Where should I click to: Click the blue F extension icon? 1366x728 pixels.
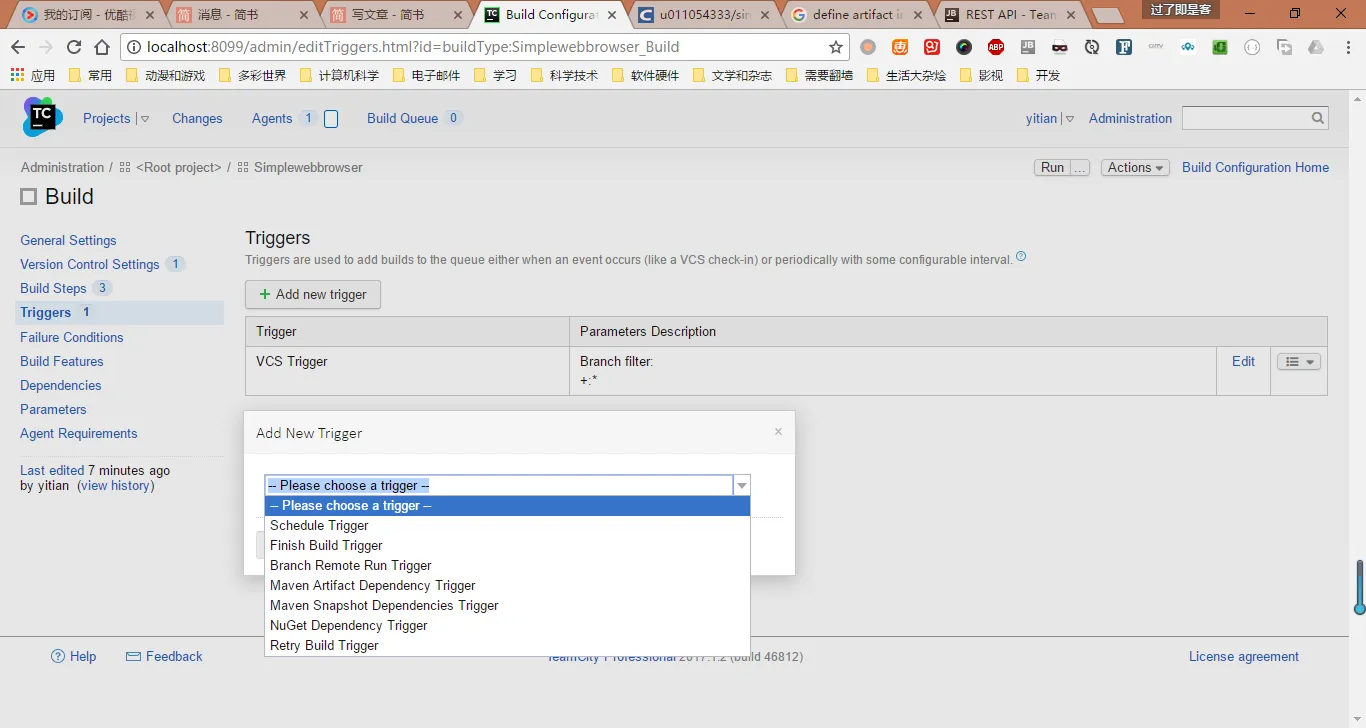pyautogui.click(x=1124, y=47)
